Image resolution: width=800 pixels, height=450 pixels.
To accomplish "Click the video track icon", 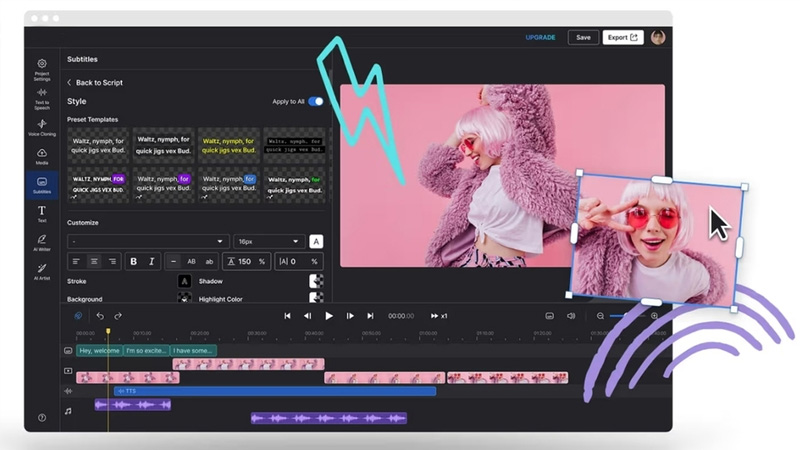I will point(68,371).
